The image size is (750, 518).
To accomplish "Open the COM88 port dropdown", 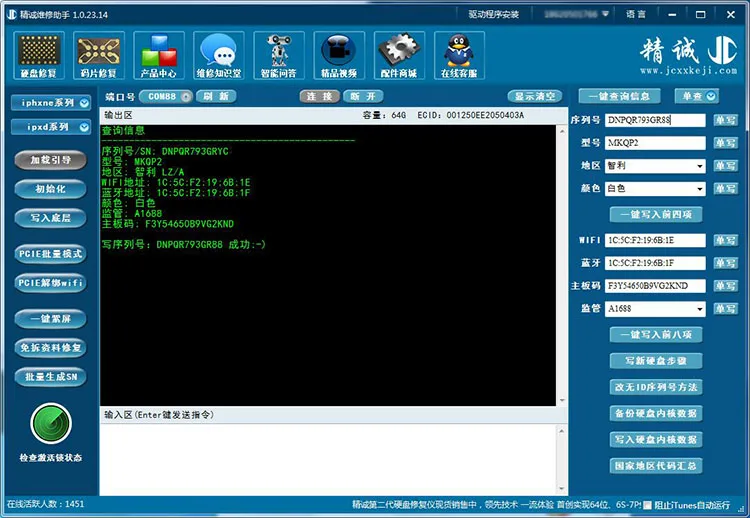I will [166, 97].
